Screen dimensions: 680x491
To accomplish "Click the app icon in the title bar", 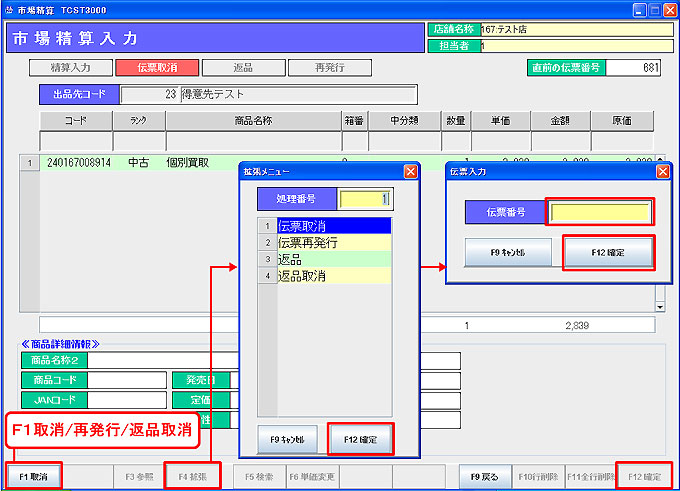I will click(x=9, y=10).
